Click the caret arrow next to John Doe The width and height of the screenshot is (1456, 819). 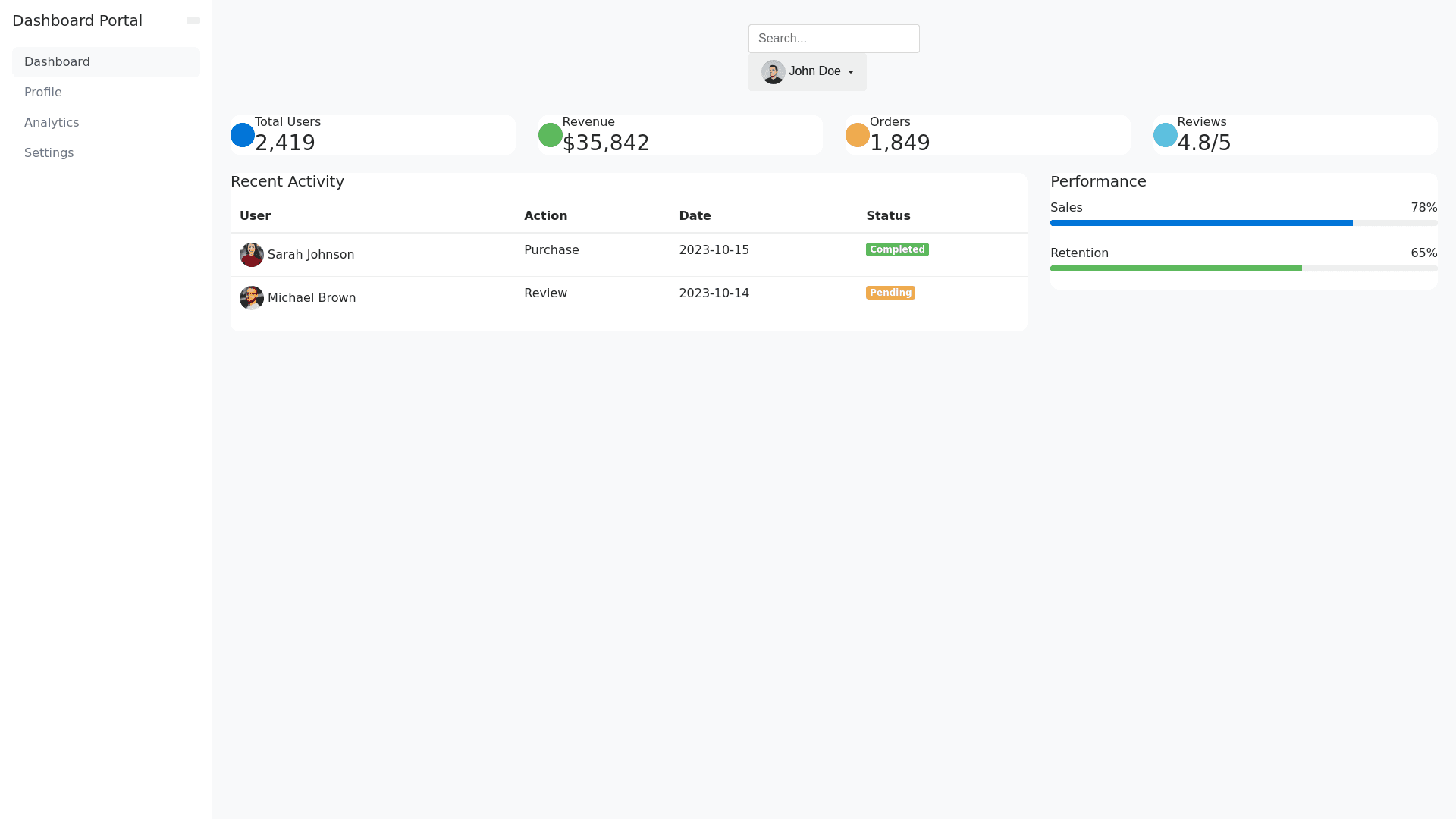click(851, 72)
